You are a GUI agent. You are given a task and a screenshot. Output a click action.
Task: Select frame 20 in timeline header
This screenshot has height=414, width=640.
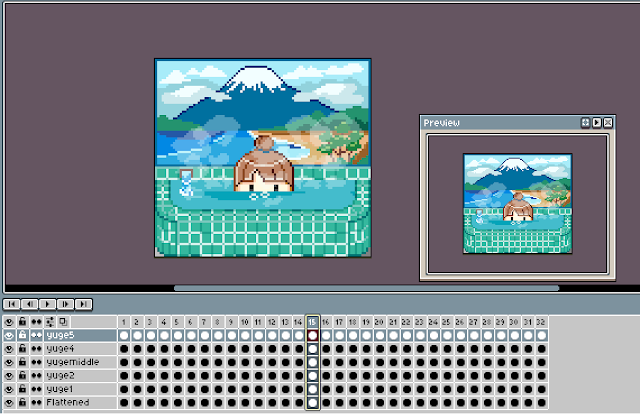pos(379,321)
